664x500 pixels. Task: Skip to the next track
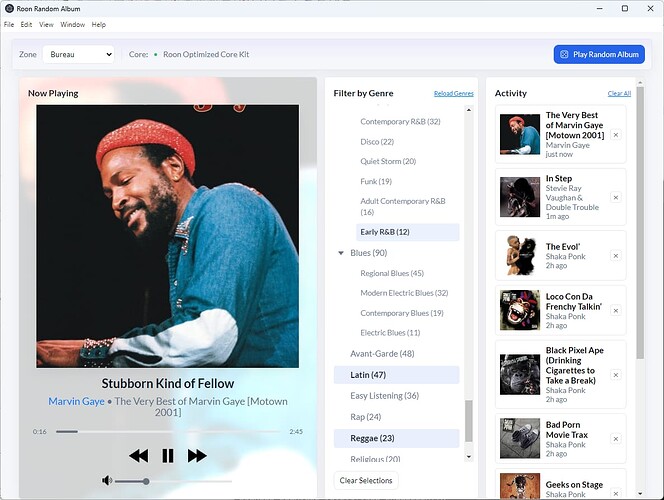(197, 456)
